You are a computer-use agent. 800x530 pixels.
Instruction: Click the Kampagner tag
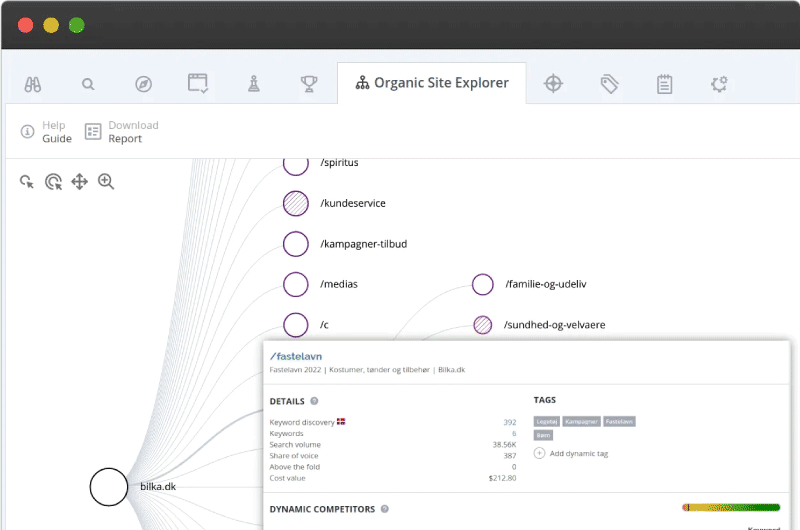coord(581,421)
